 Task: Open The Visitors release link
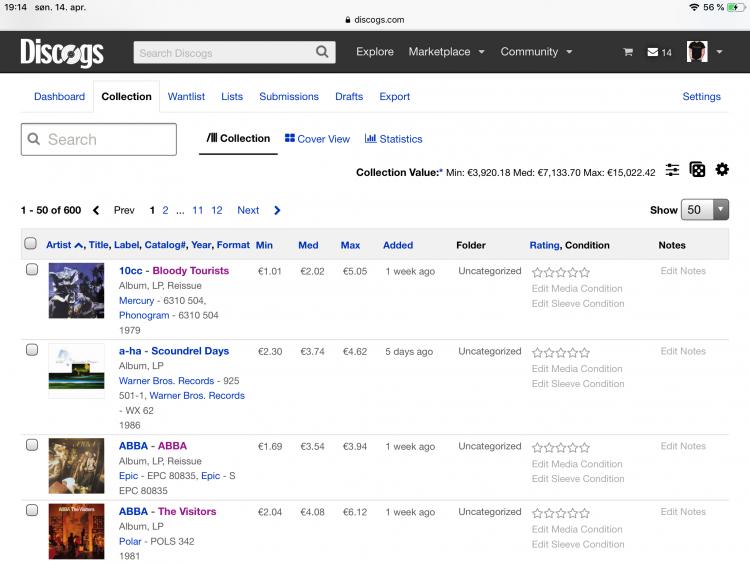pos(187,511)
